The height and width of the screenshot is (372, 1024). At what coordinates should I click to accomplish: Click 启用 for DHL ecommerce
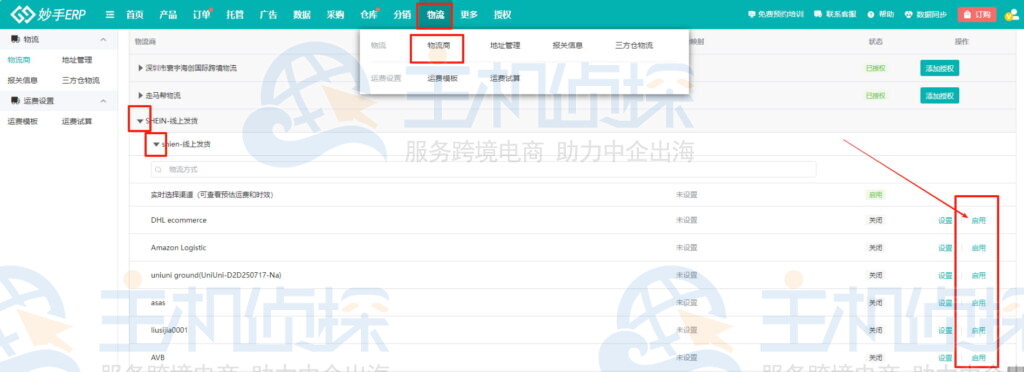[978, 221]
